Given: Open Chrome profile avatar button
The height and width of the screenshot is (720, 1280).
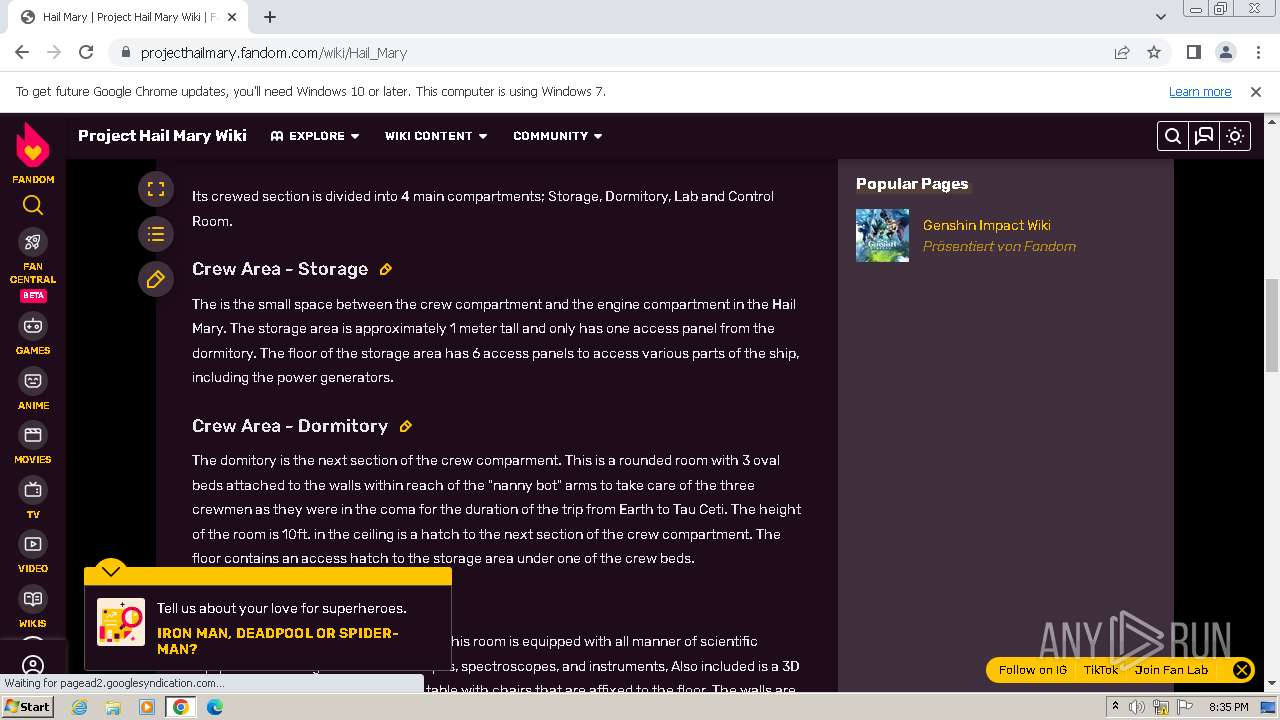Looking at the screenshot, I should pyautogui.click(x=1226, y=52).
